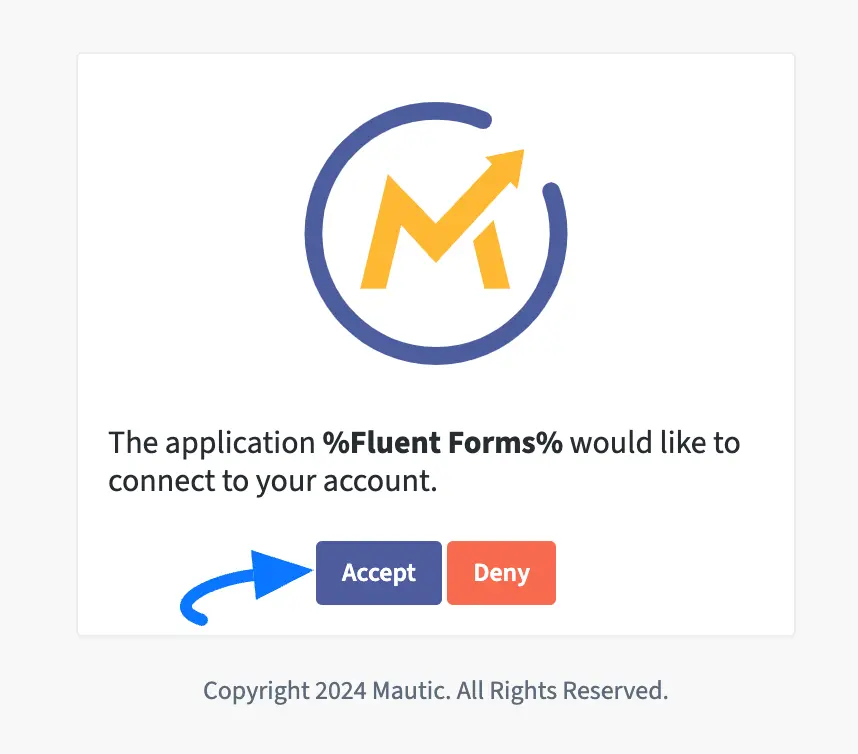Click the "Copyright 2024" footer text
The height and width of the screenshot is (754, 858).
pos(271,690)
